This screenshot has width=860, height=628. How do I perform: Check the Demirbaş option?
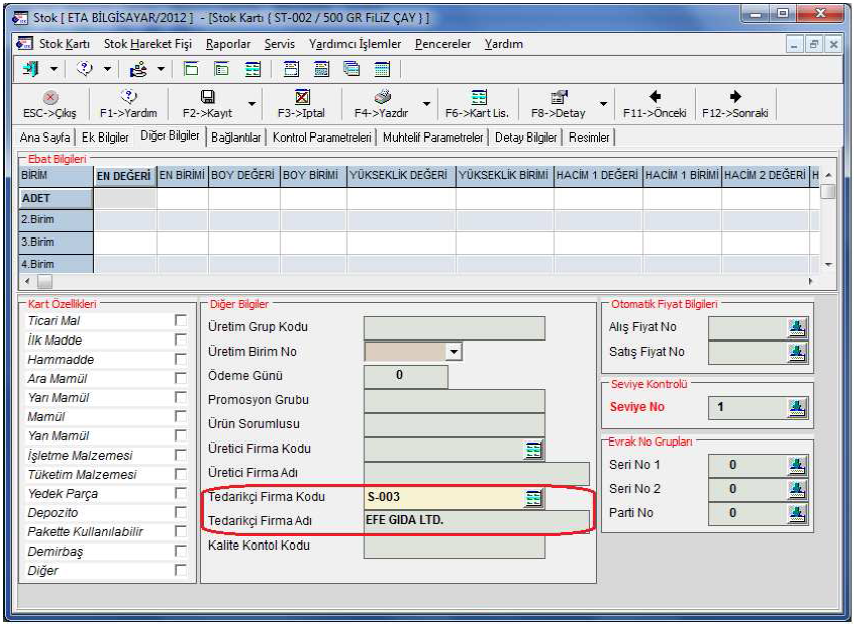pos(180,551)
